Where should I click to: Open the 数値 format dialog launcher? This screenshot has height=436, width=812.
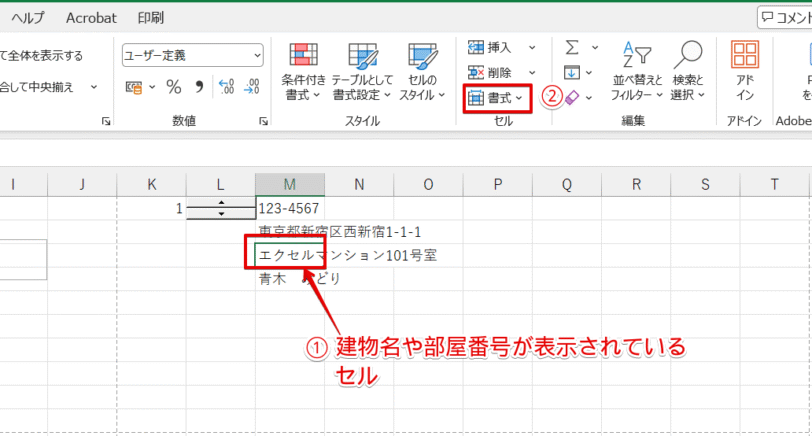(263, 121)
